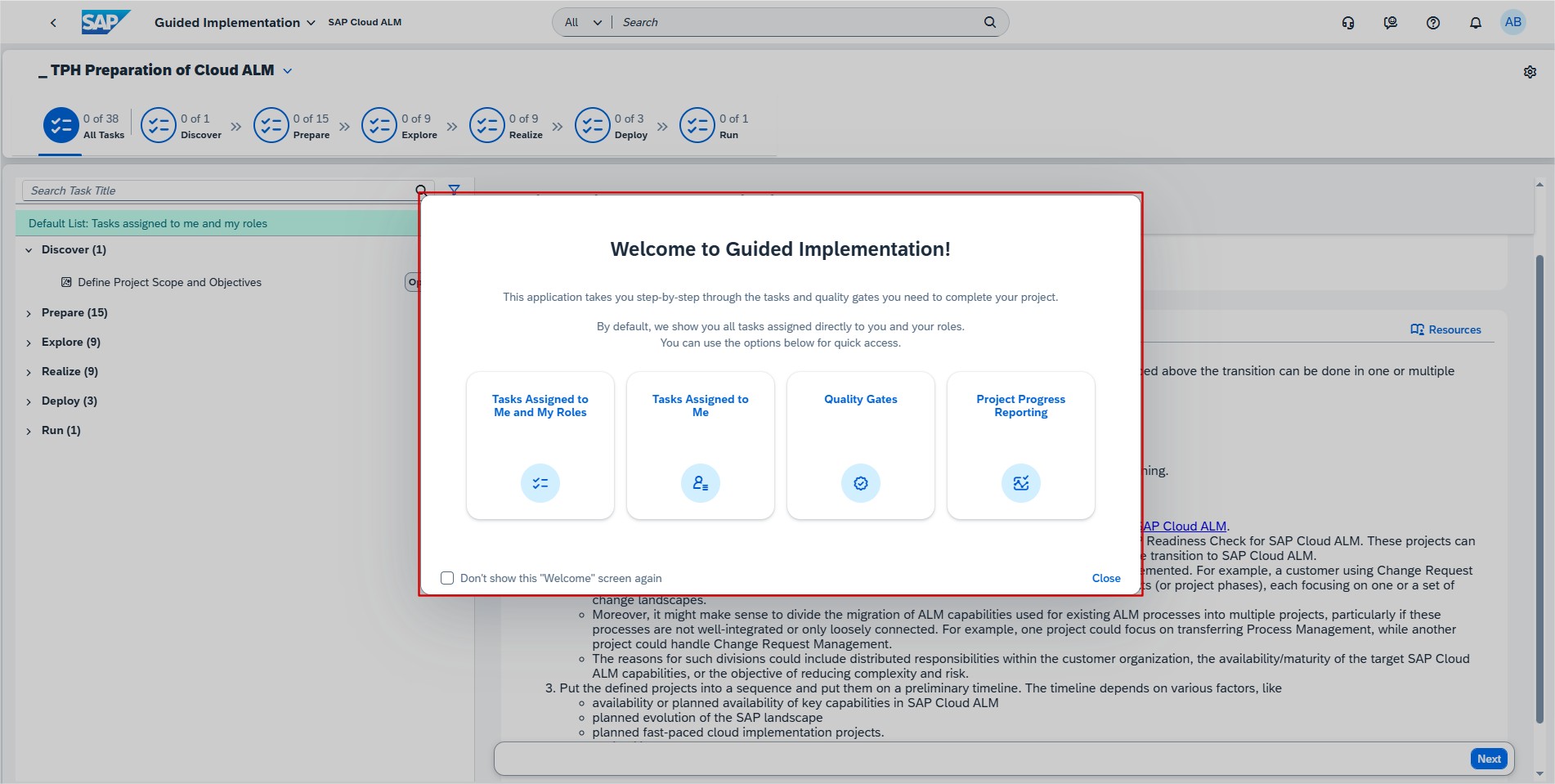Check Don't show this Welcome screen again
This screenshot has height=784, width=1555.
447,578
